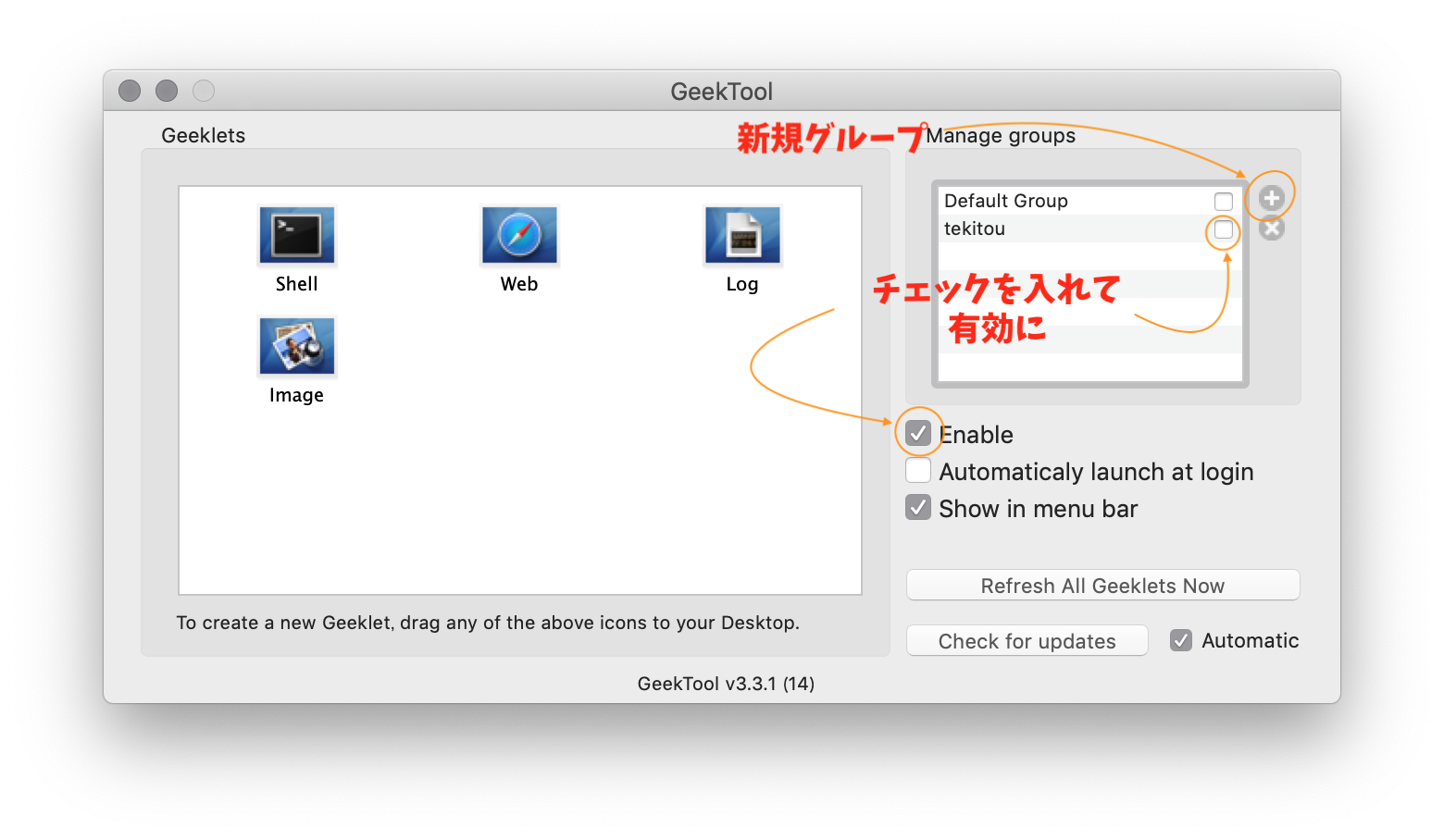Click an empty row in groups list
1444x840 pixels.
[x=1090, y=366]
